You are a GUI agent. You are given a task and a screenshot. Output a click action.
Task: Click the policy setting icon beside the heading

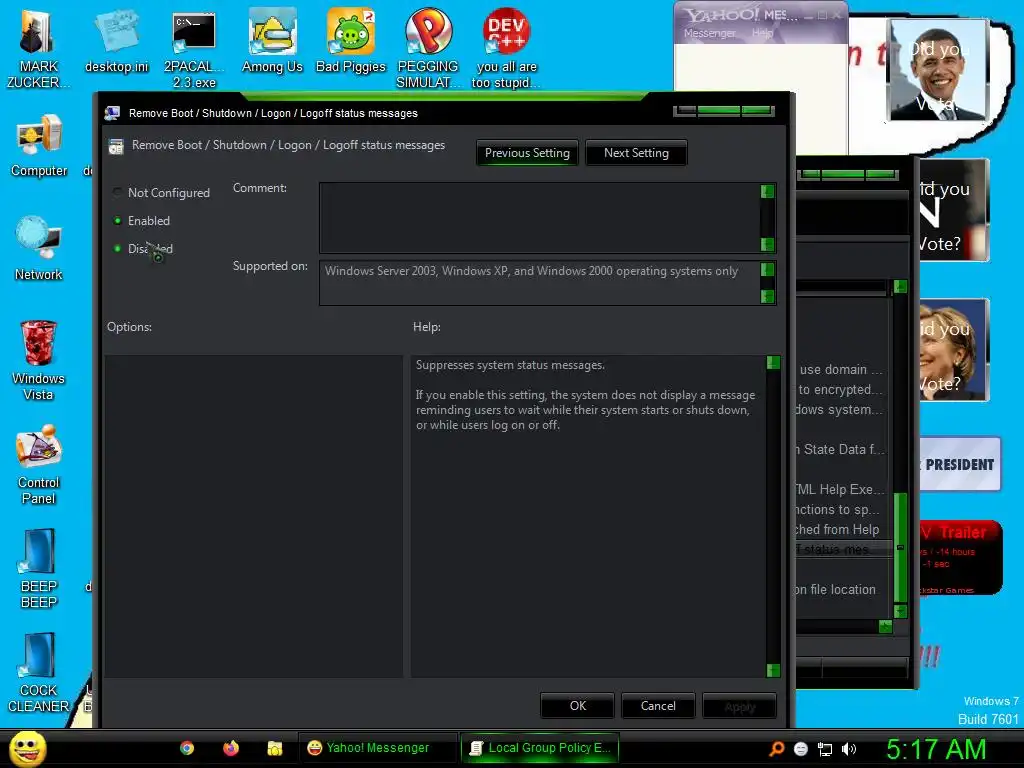[x=116, y=146]
